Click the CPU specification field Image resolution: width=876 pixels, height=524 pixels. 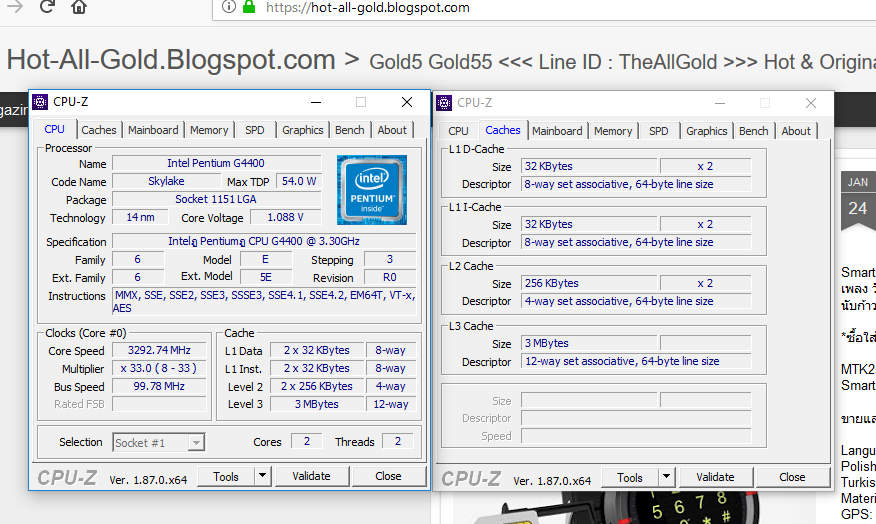point(264,241)
